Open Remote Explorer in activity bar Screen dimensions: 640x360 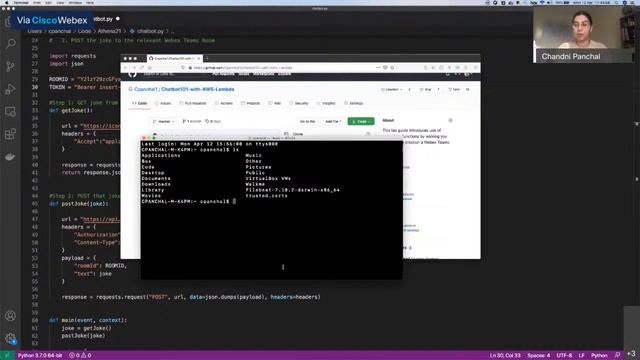pos(11,111)
